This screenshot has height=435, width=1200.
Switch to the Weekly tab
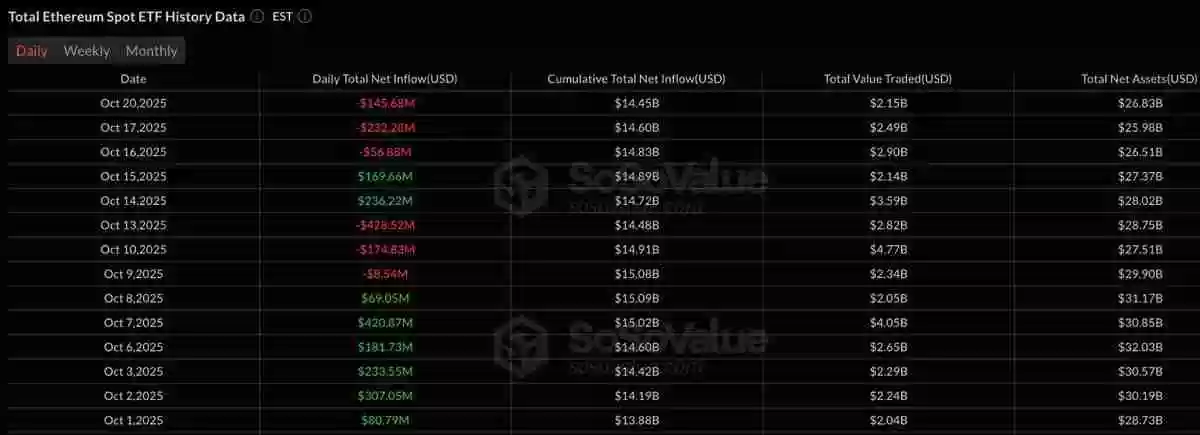(87, 51)
